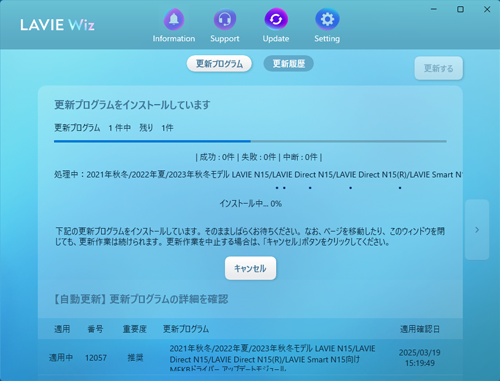Screen dimensions: 500x381
Task: Click the 適用中 status cell
Action: (61, 358)
